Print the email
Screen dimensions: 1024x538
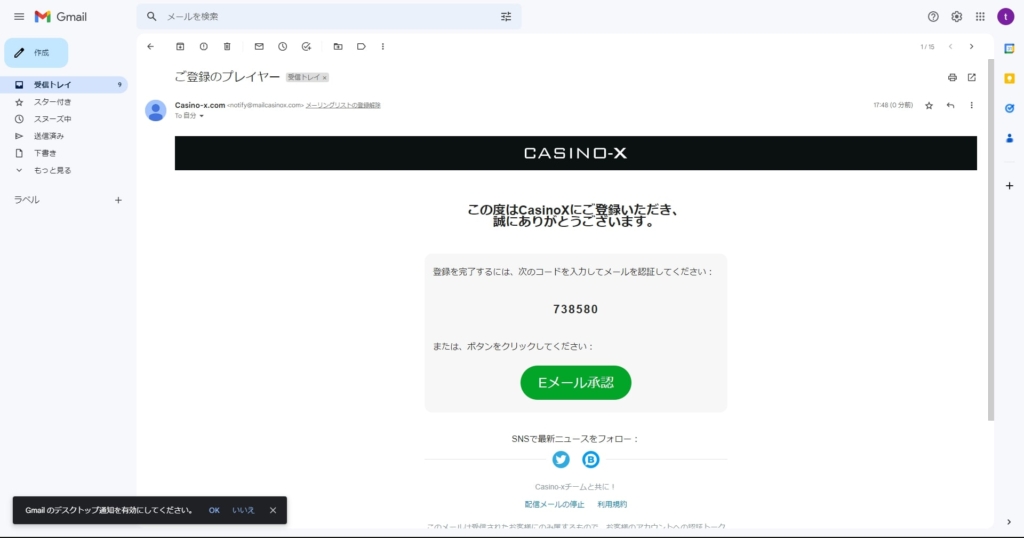952,78
